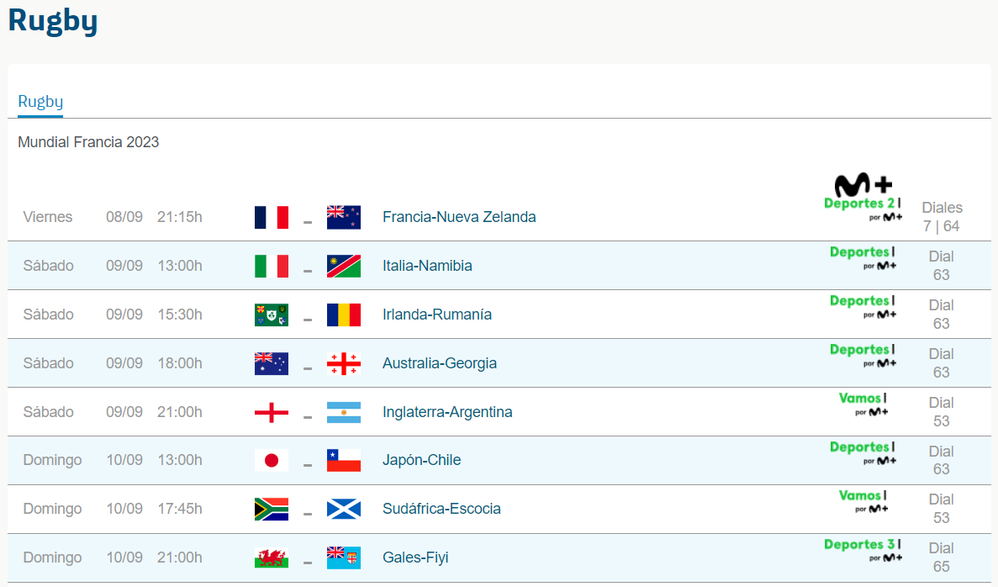Click the Deportes 3 channel logo
This screenshot has width=998, height=587.
pyautogui.click(x=862, y=550)
